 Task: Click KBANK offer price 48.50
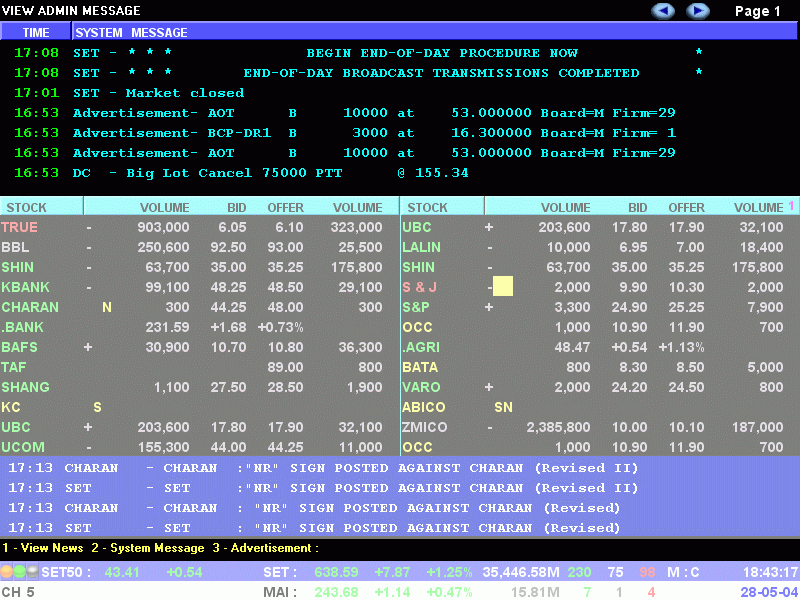click(285, 287)
